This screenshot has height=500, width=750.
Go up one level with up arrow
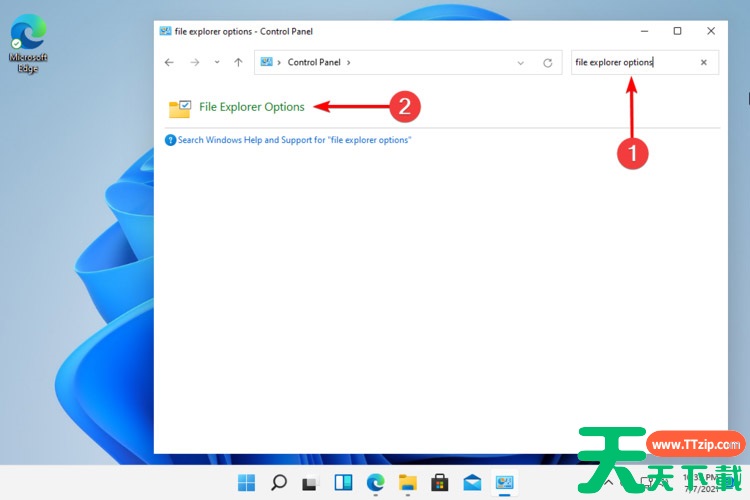click(238, 63)
